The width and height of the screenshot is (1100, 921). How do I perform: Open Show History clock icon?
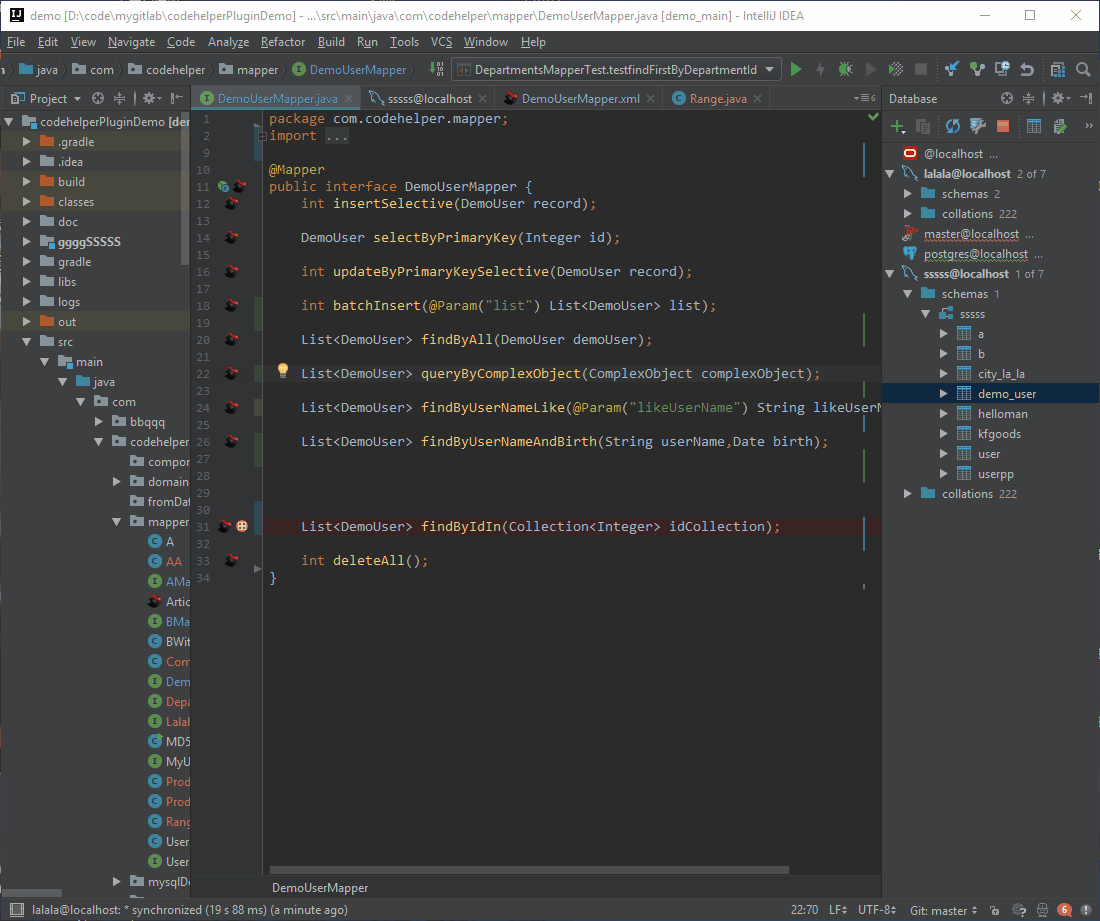(x=1002, y=69)
